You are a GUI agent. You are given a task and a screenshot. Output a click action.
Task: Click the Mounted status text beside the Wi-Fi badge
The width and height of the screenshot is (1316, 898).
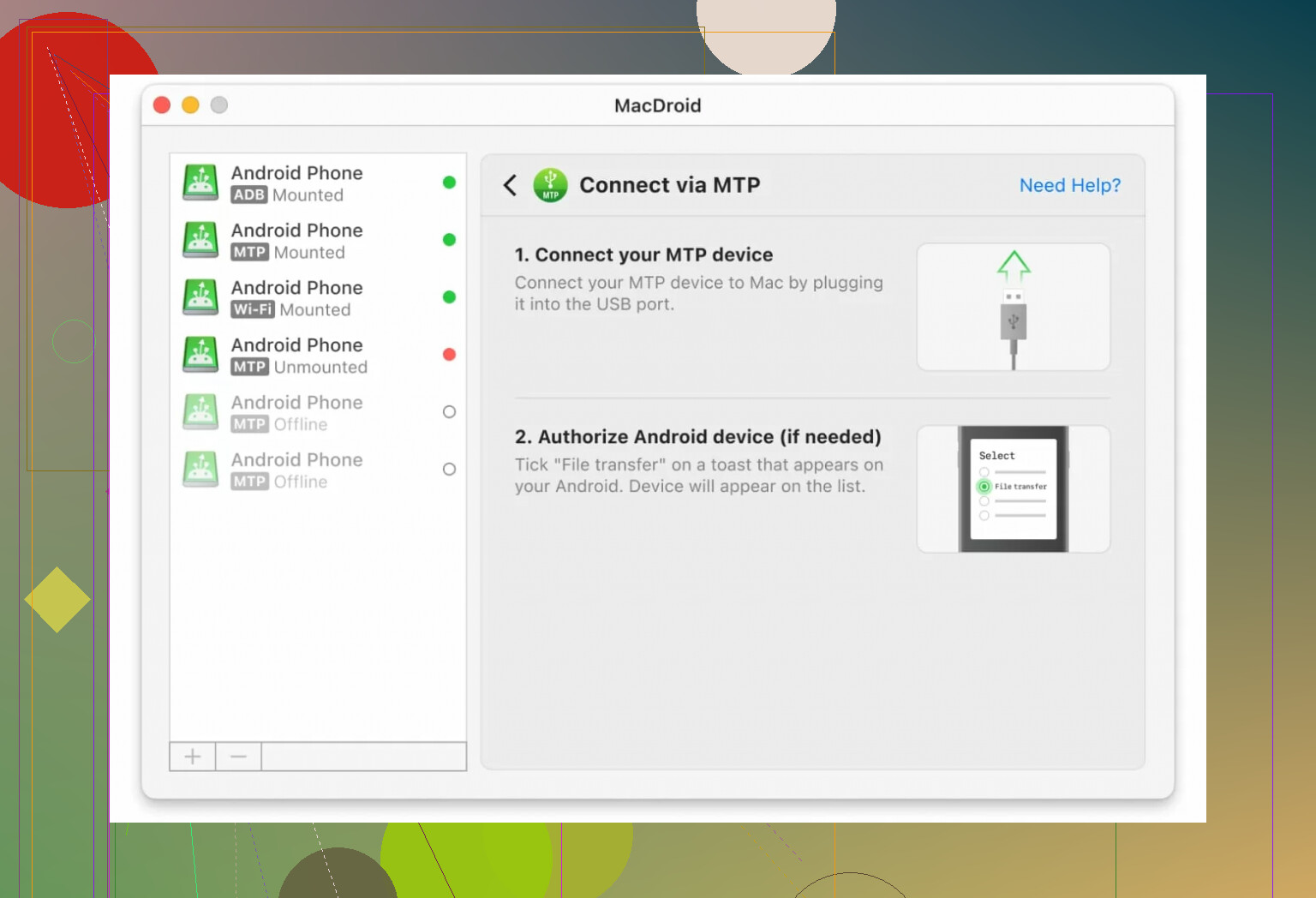[315, 310]
